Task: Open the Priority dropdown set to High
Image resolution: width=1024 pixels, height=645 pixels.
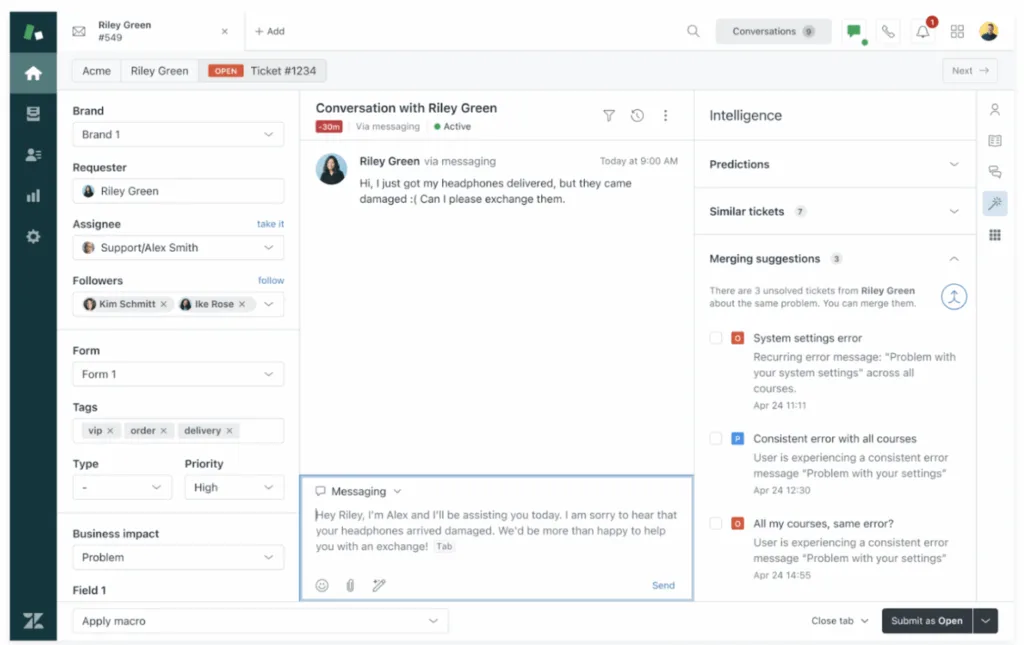Action: click(x=233, y=487)
